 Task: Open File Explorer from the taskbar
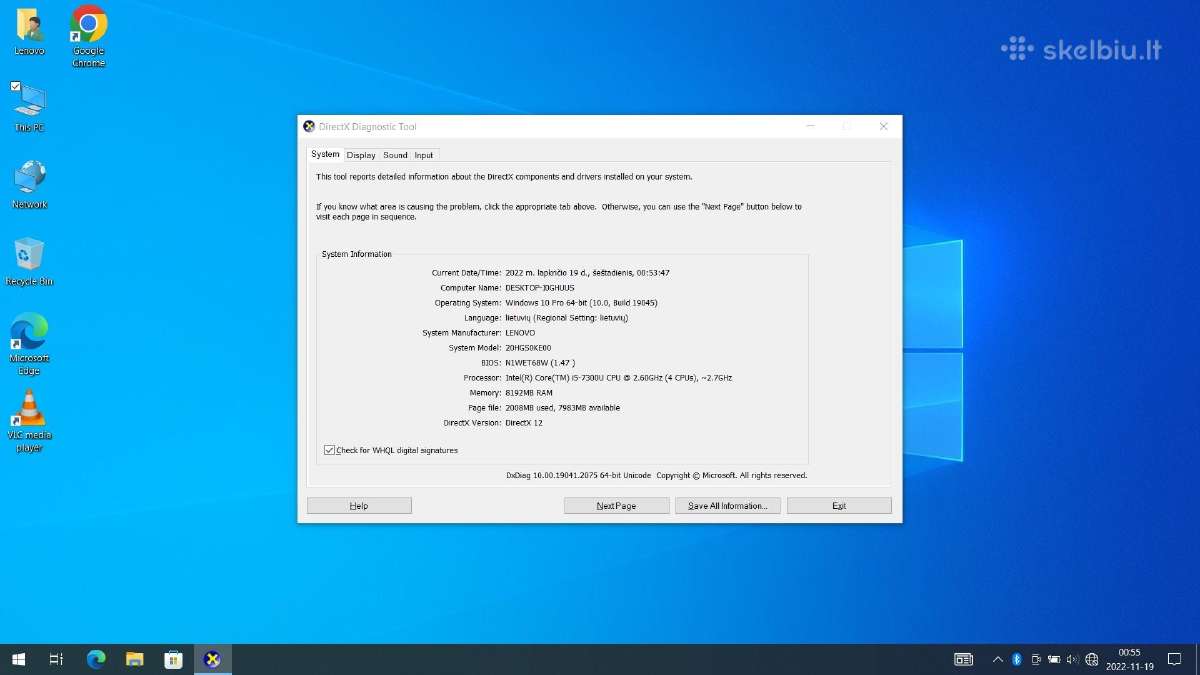coord(134,659)
